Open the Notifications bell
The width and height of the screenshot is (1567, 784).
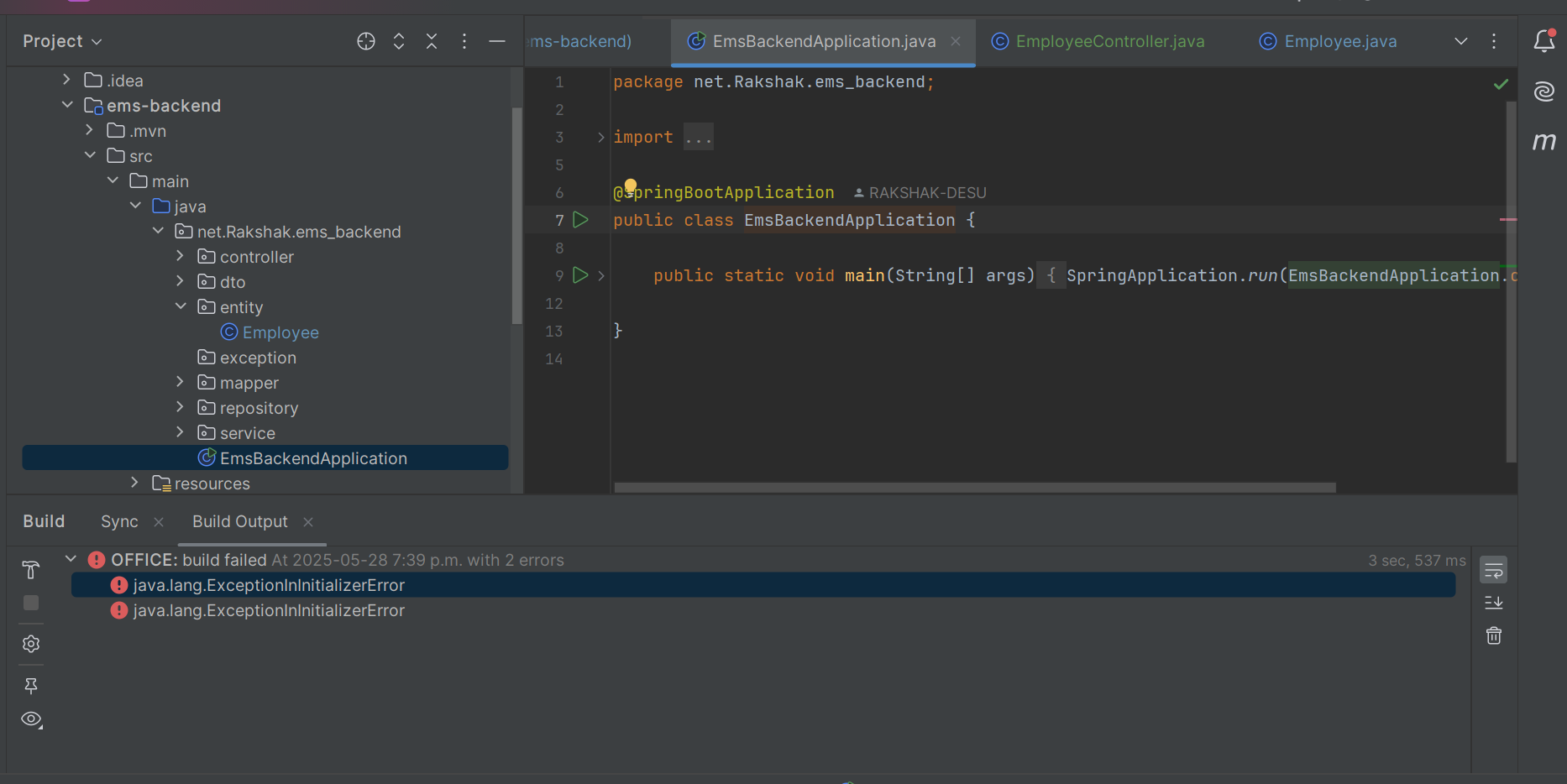pos(1543,41)
